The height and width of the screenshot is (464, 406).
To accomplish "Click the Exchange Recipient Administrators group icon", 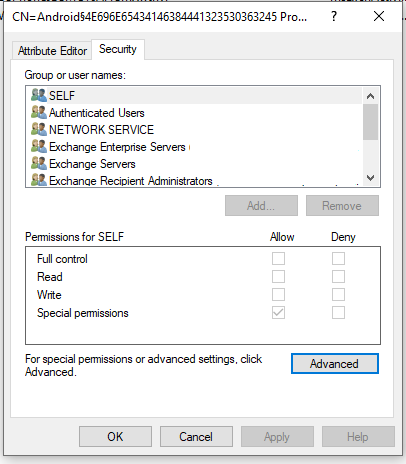I will point(39,180).
